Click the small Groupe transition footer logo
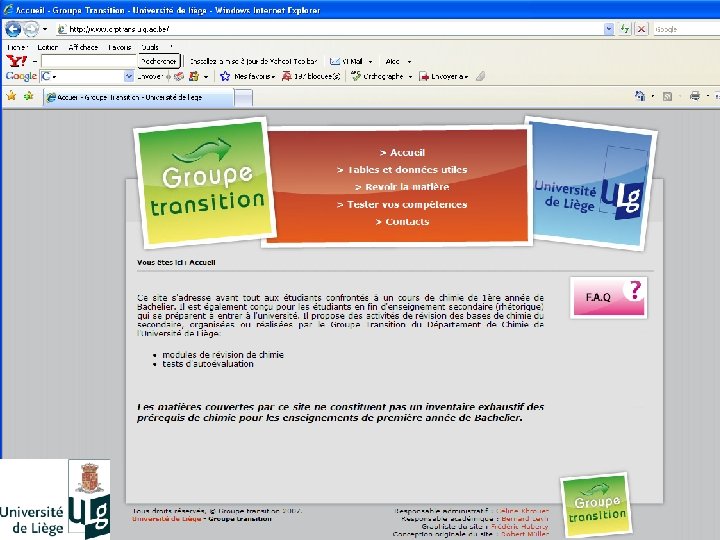 596,505
